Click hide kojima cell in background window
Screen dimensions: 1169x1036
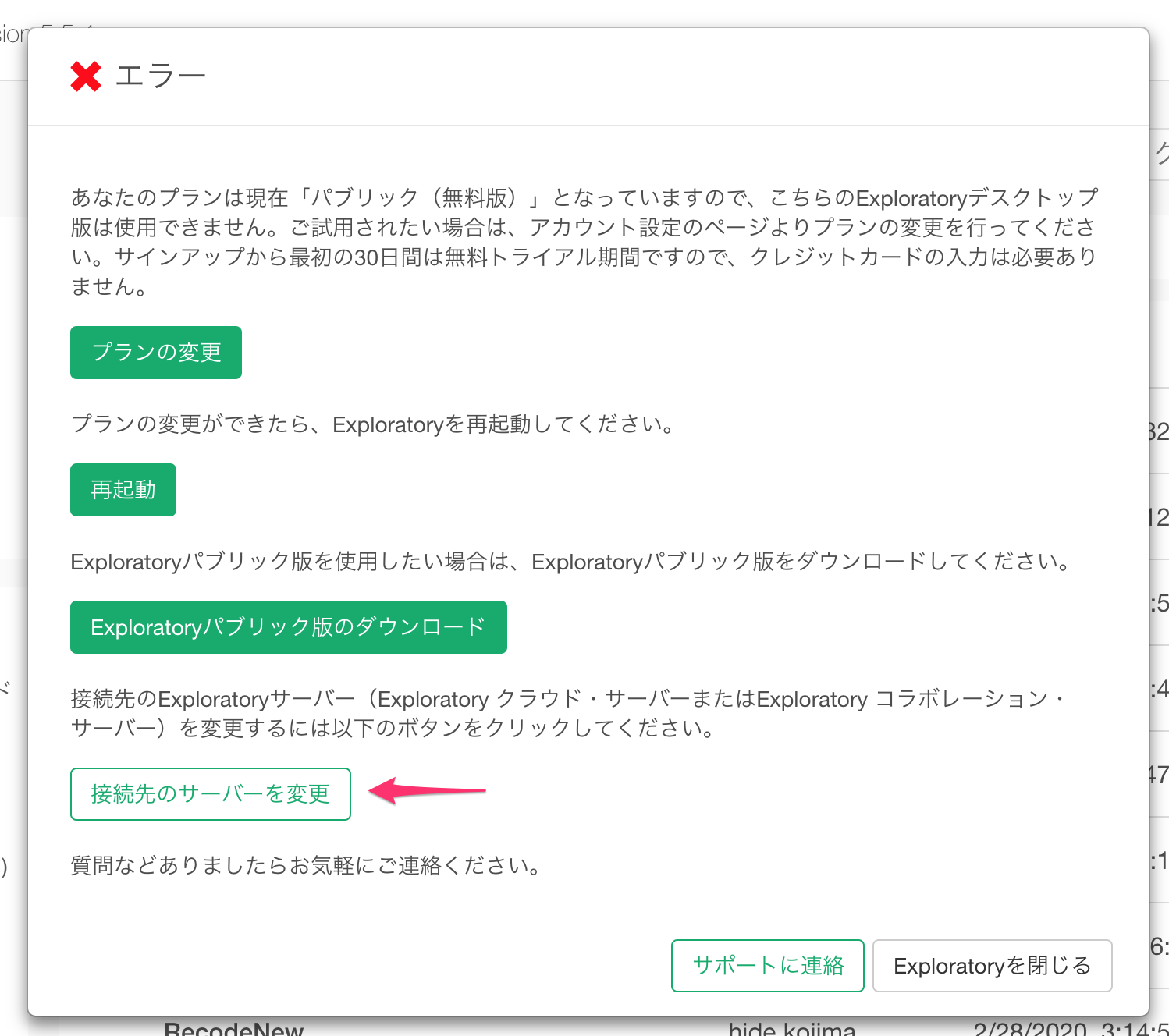pyautogui.click(x=792, y=1029)
